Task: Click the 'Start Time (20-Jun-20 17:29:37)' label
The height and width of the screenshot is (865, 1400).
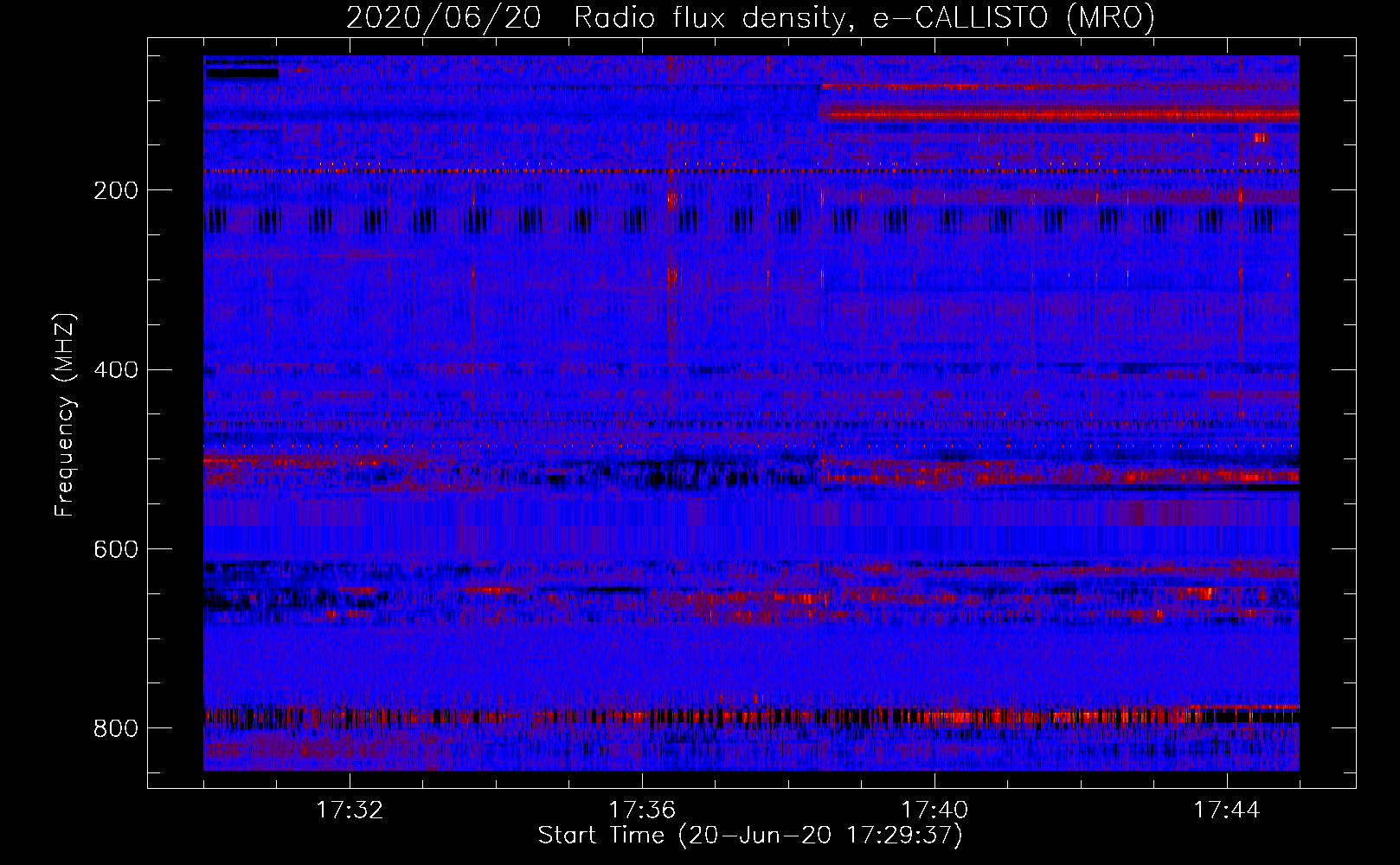Action: (750, 836)
